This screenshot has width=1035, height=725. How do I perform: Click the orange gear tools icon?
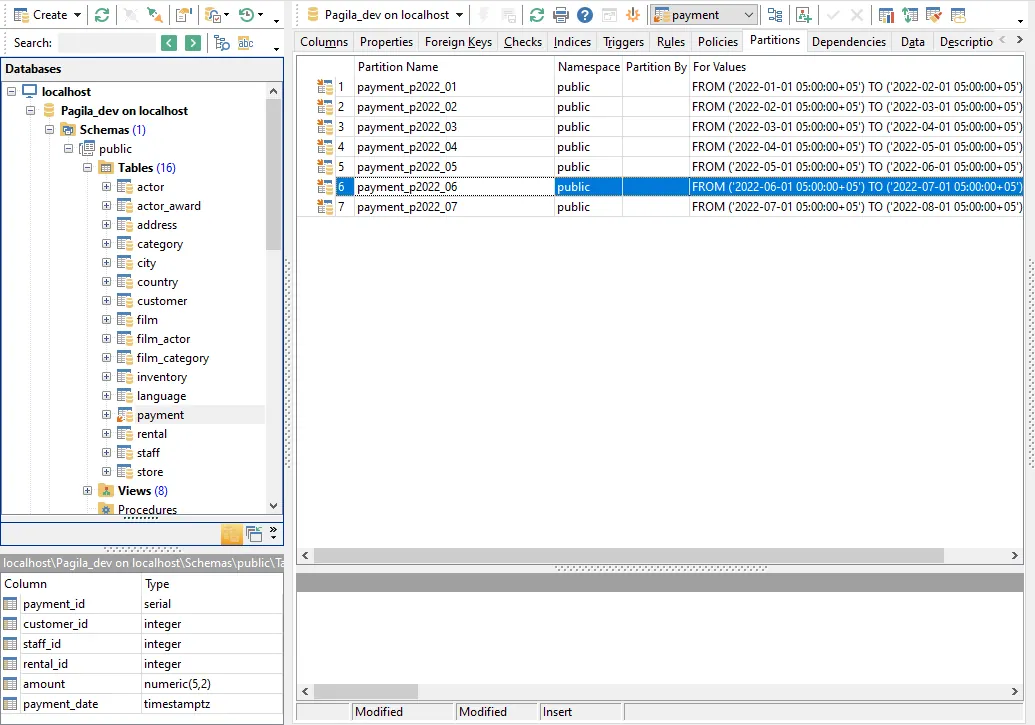pos(632,15)
